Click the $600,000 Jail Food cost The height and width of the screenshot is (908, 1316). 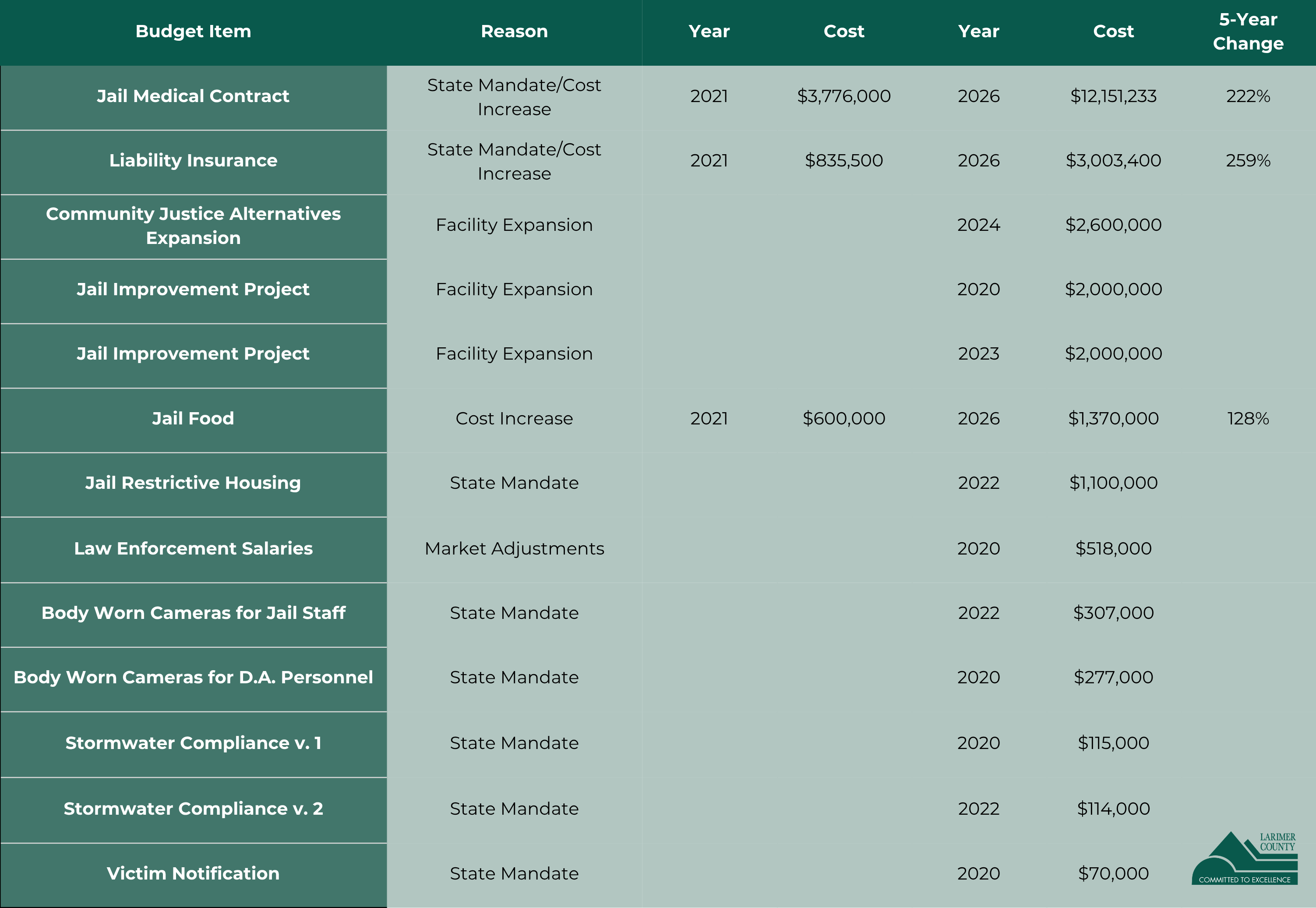tap(844, 419)
